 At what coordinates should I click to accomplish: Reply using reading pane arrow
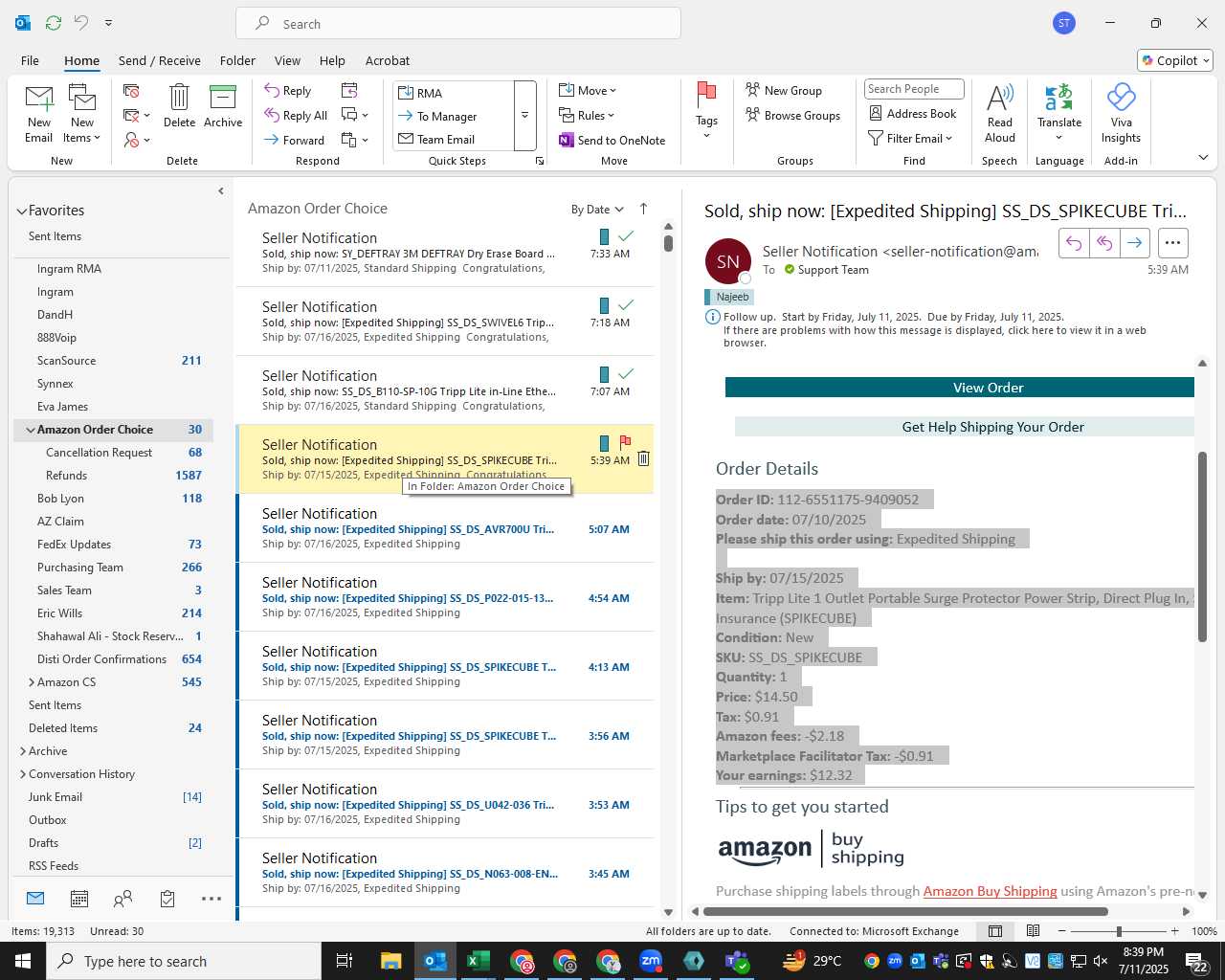coord(1074,243)
